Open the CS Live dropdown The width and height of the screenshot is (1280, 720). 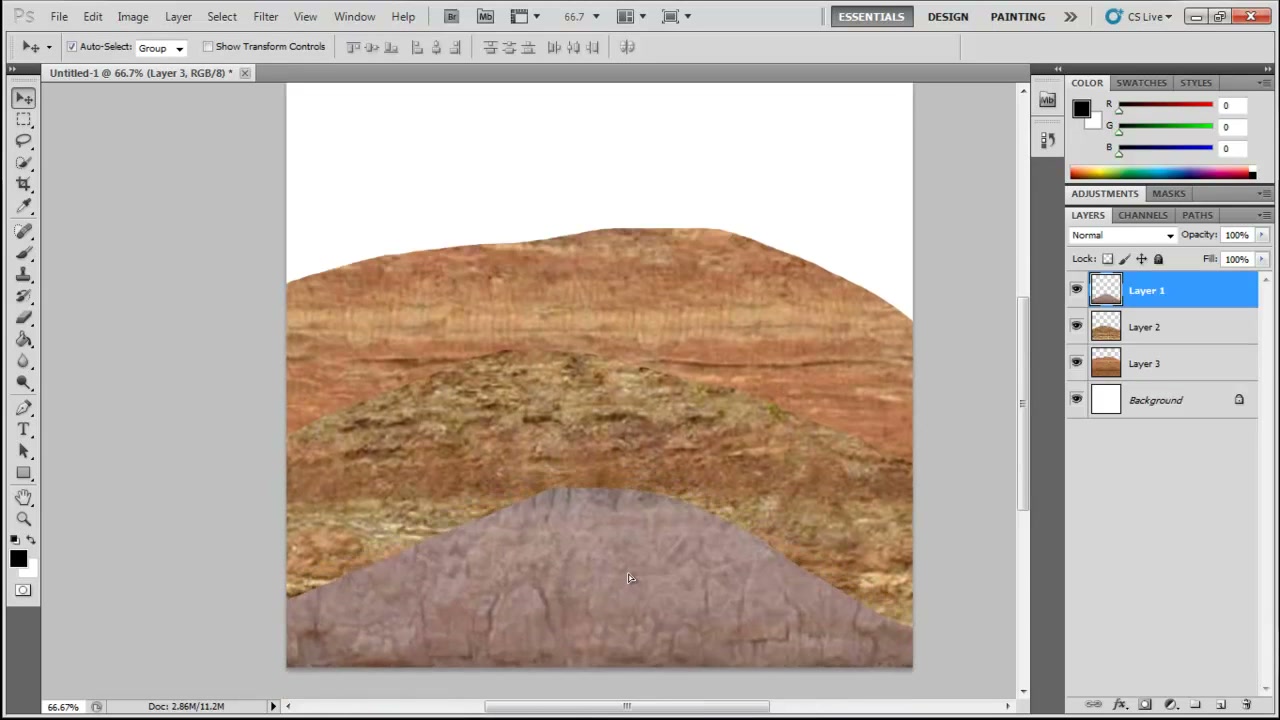click(x=1139, y=16)
